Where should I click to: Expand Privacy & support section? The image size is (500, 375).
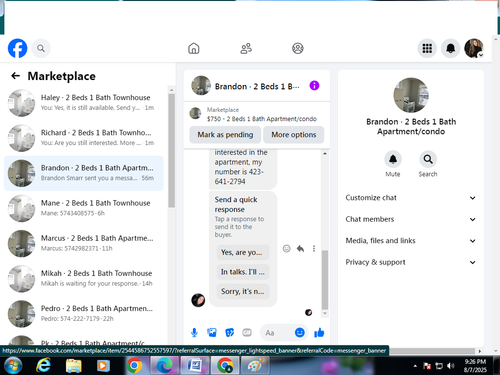tap(411, 262)
